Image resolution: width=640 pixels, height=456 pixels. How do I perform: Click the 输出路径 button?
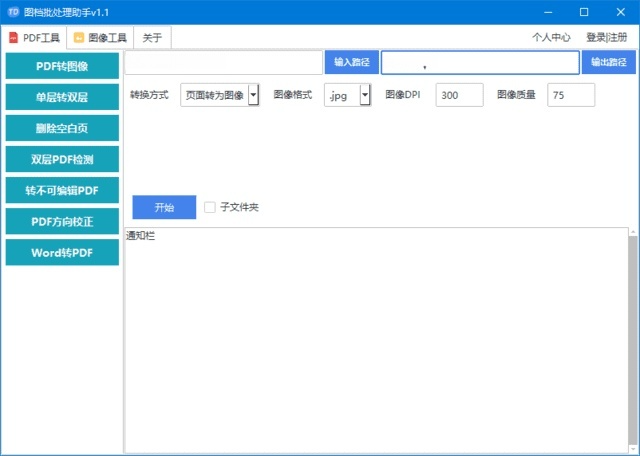pyautogui.click(x=608, y=62)
